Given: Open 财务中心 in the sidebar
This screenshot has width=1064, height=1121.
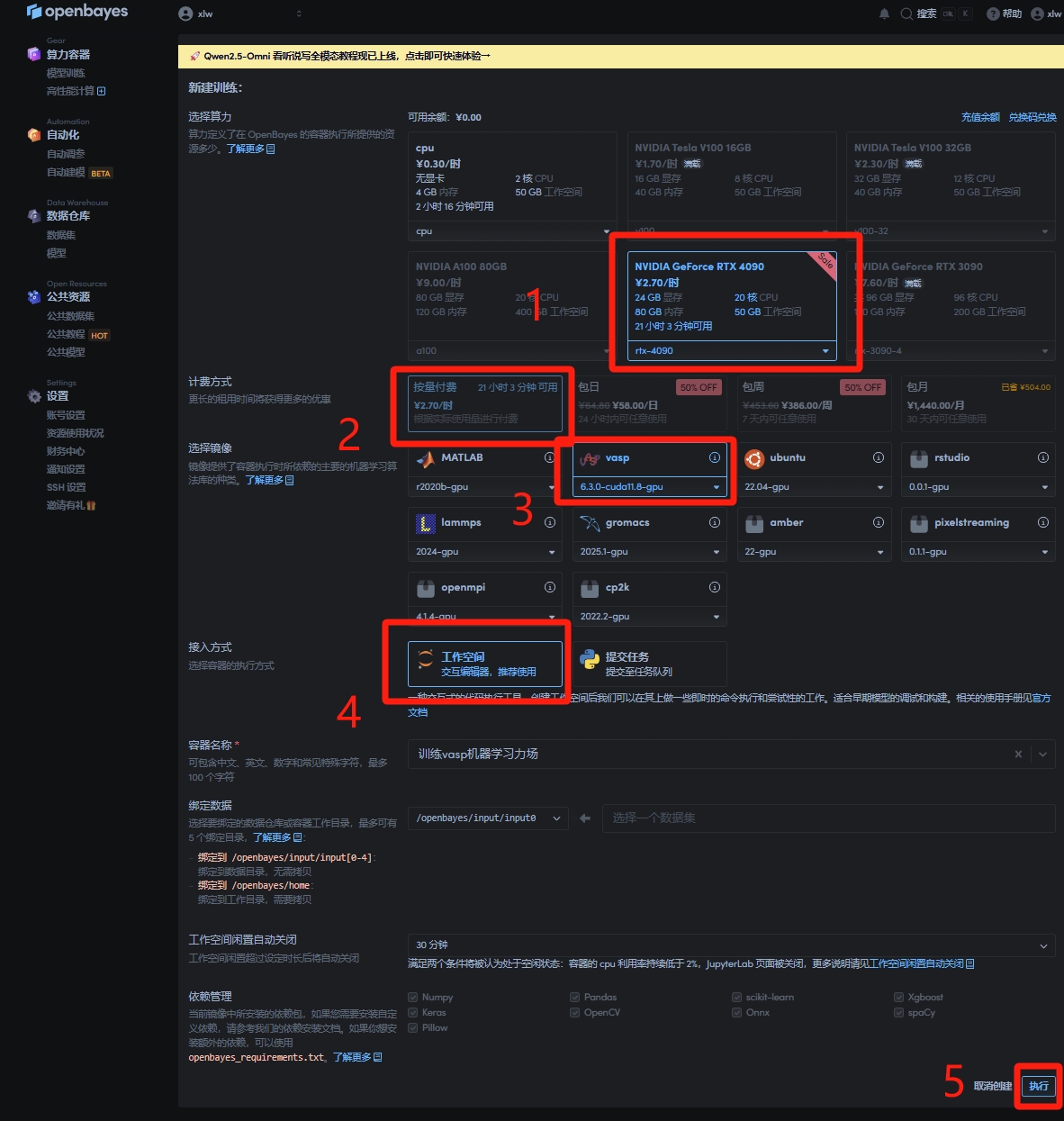Looking at the screenshot, I should 66,451.
